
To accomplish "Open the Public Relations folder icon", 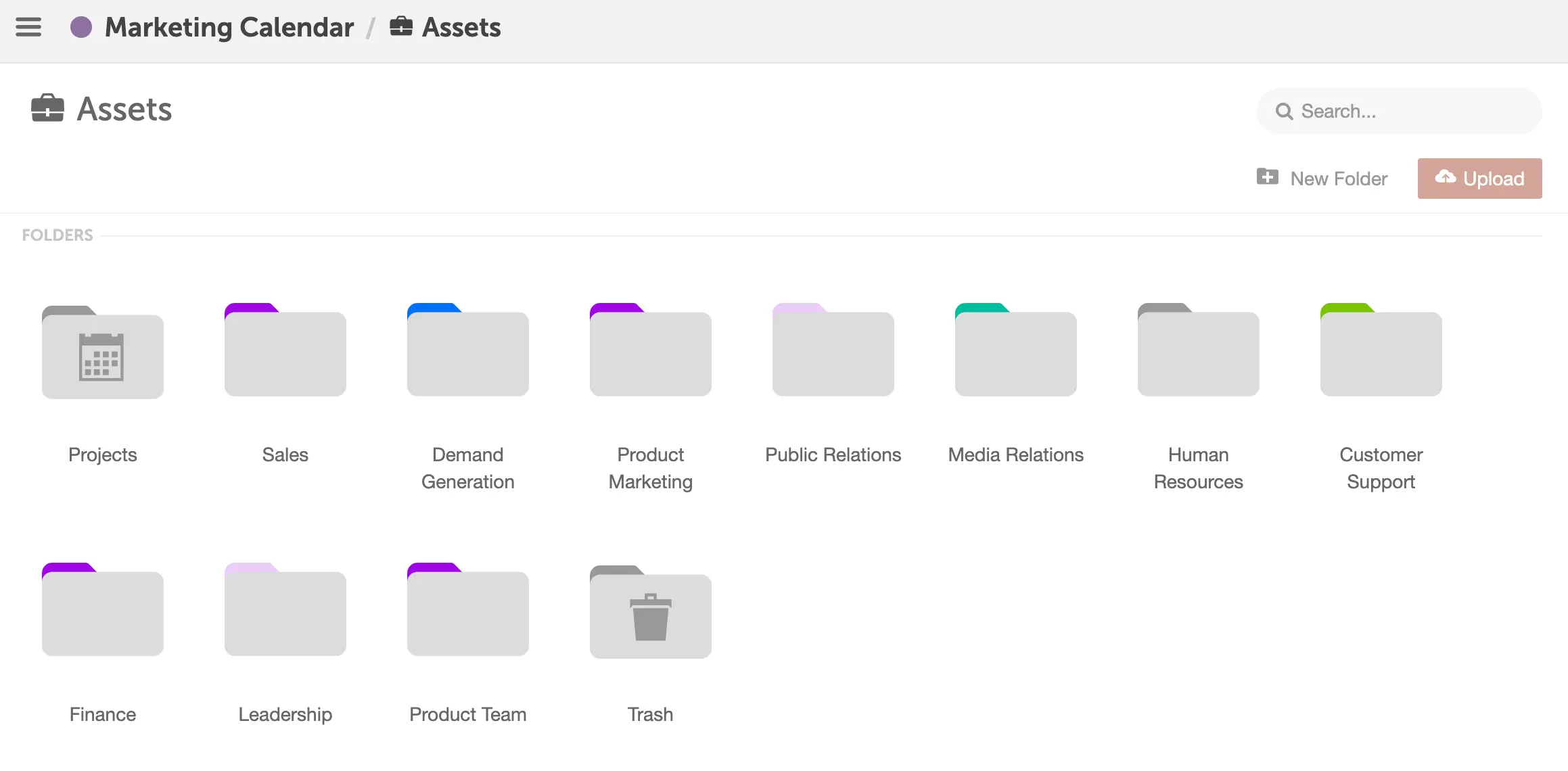I will tap(833, 350).
